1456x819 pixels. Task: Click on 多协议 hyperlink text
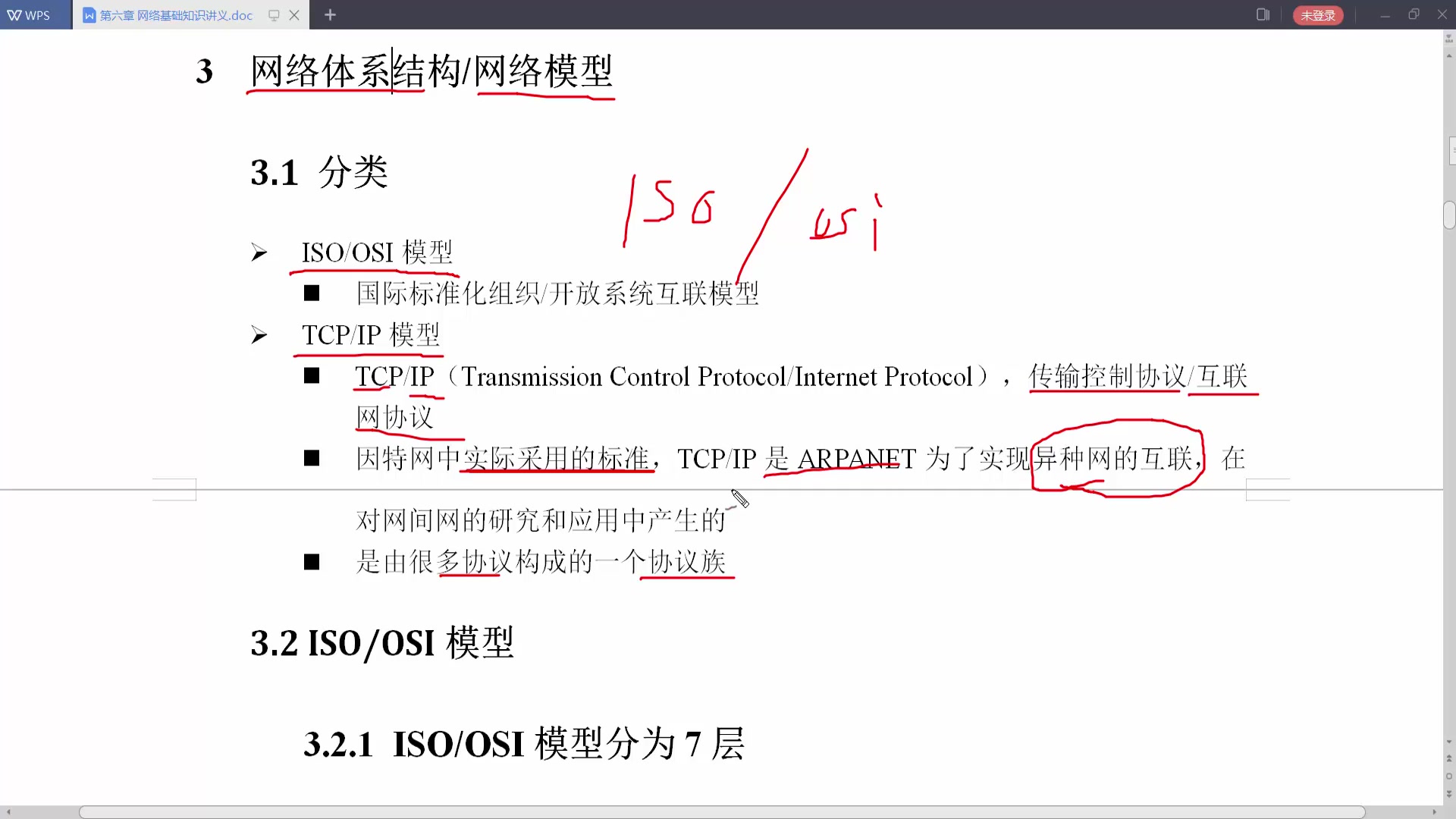[x=471, y=562]
